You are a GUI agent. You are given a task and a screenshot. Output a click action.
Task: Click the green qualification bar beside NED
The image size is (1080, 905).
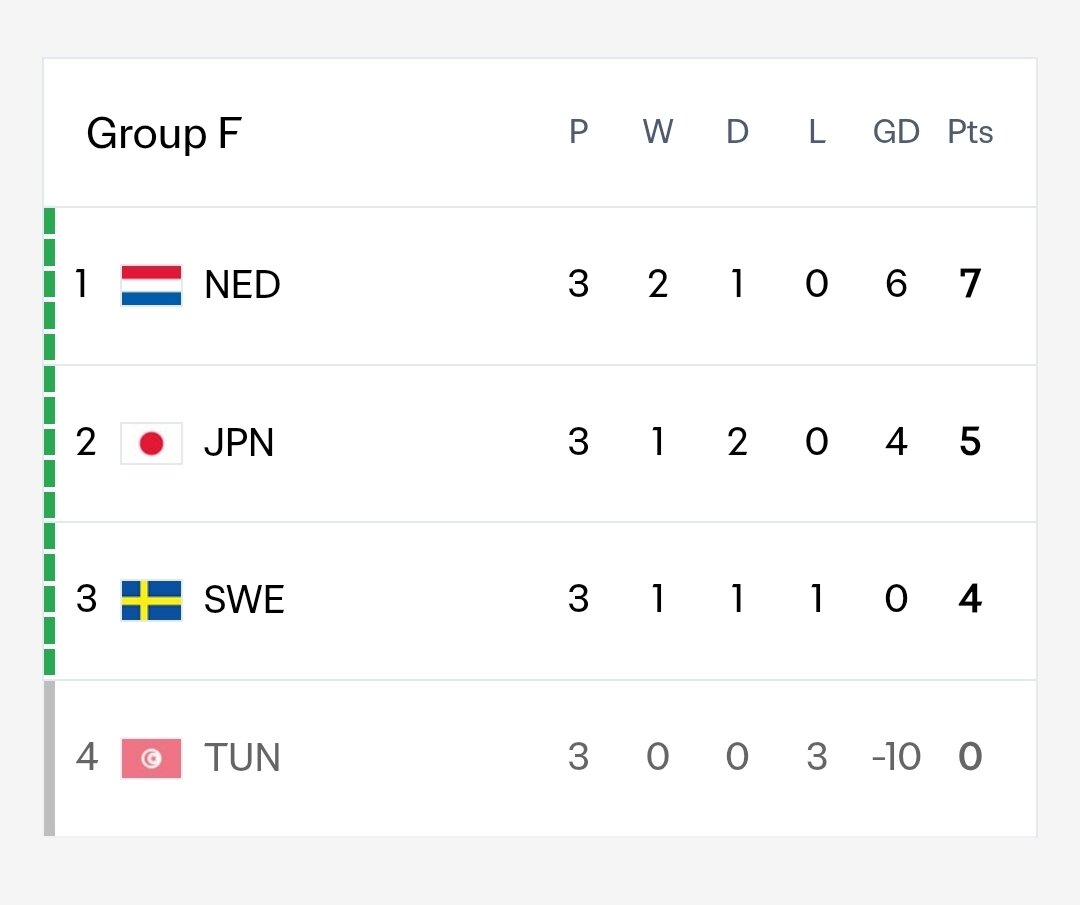click(x=50, y=285)
